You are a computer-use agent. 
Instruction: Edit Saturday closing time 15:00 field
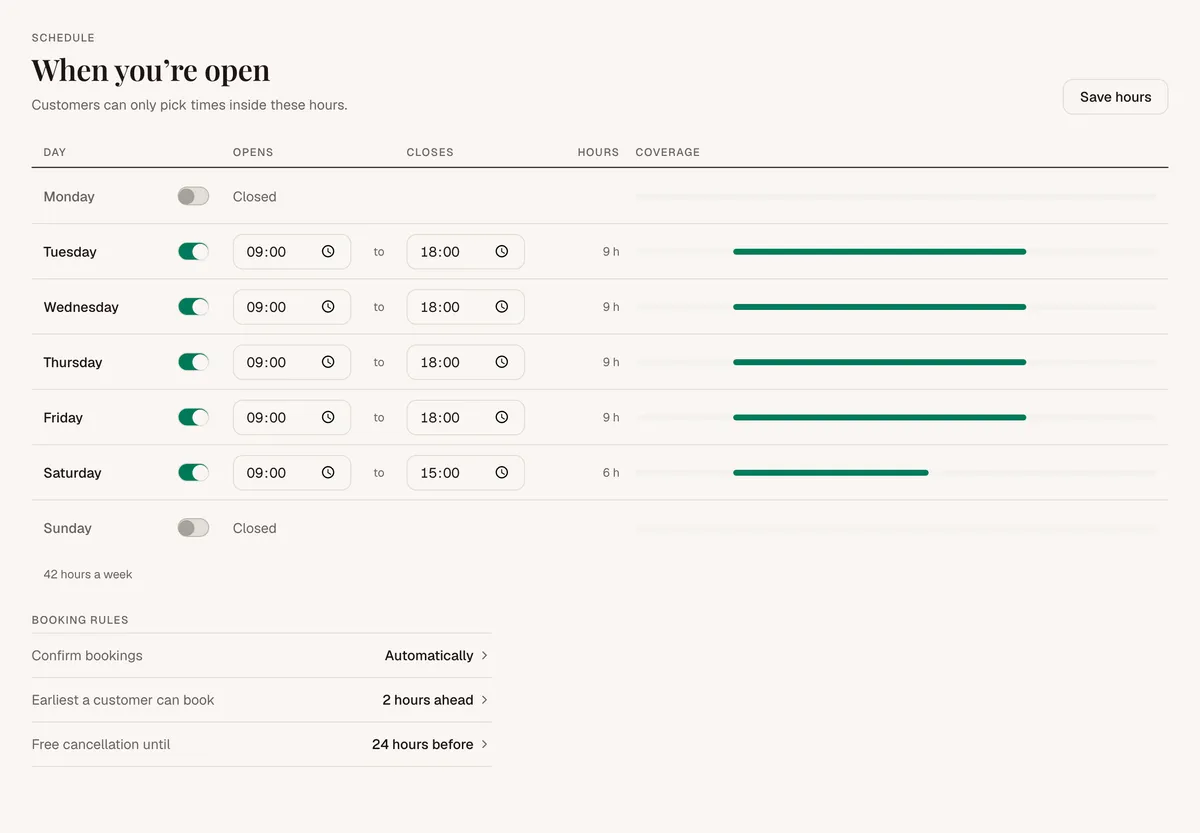pyautogui.click(x=466, y=473)
